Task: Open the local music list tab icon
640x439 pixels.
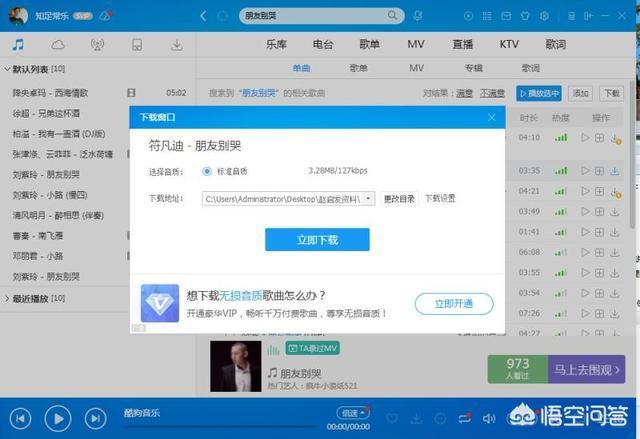Action: click(18, 44)
